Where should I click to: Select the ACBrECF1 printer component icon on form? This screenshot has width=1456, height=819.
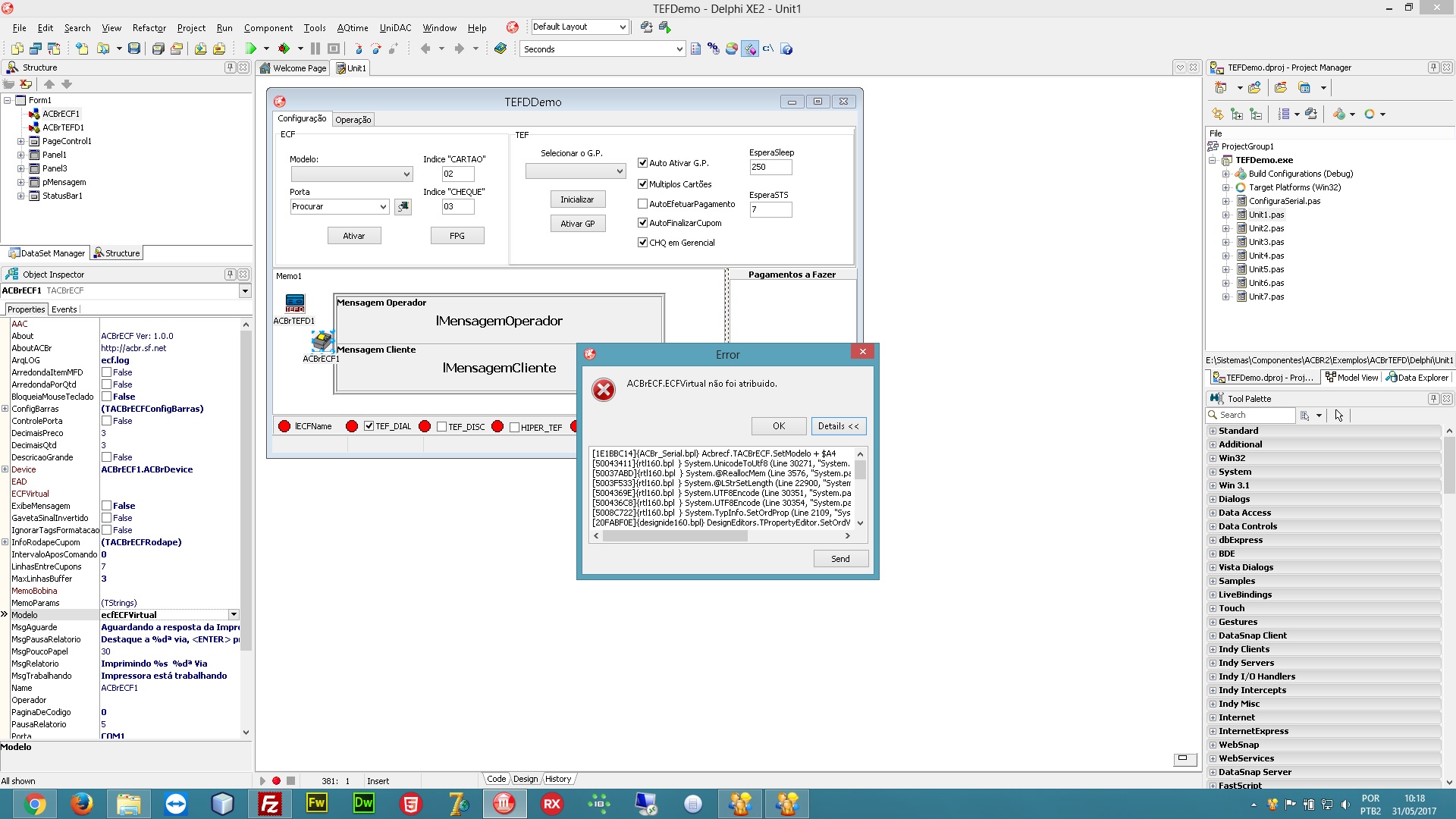click(322, 340)
